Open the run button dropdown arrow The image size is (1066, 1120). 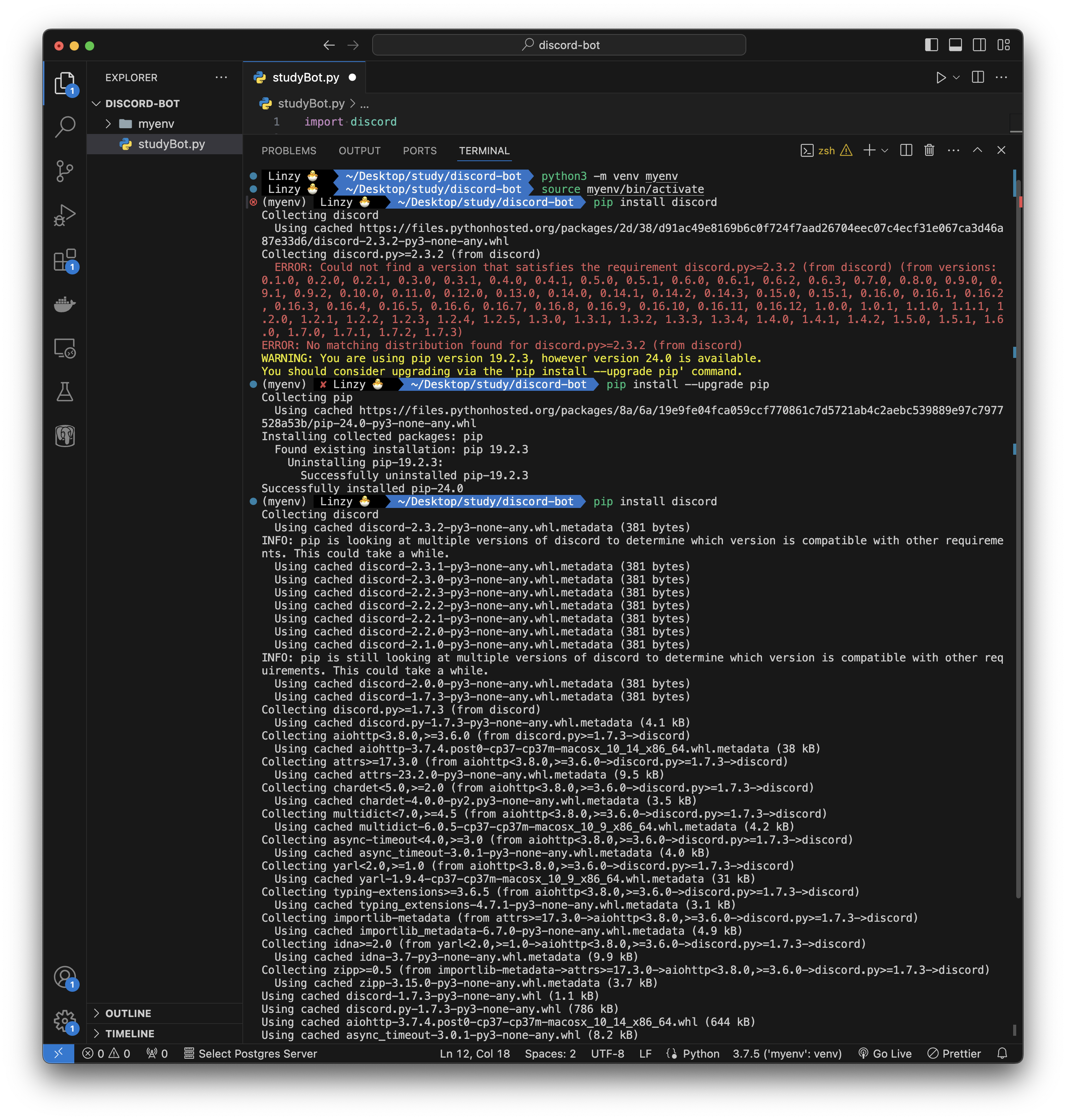point(956,77)
